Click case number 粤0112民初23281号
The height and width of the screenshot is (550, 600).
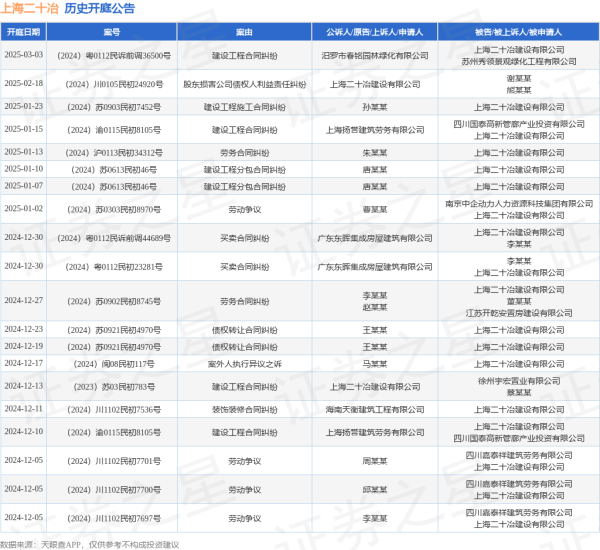tap(114, 267)
